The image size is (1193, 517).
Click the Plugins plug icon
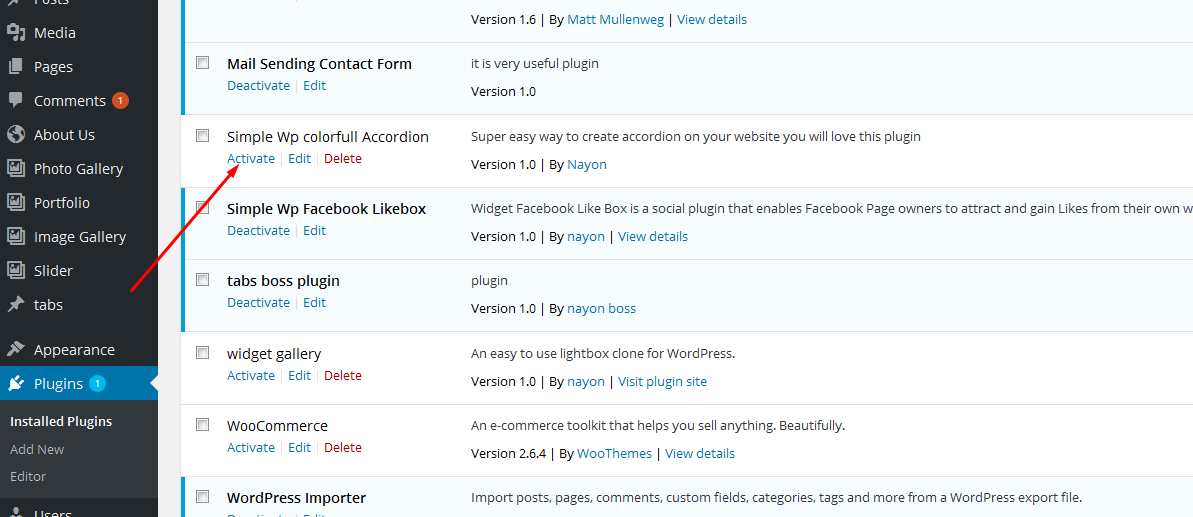pyautogui.click(x=16, y=383)
